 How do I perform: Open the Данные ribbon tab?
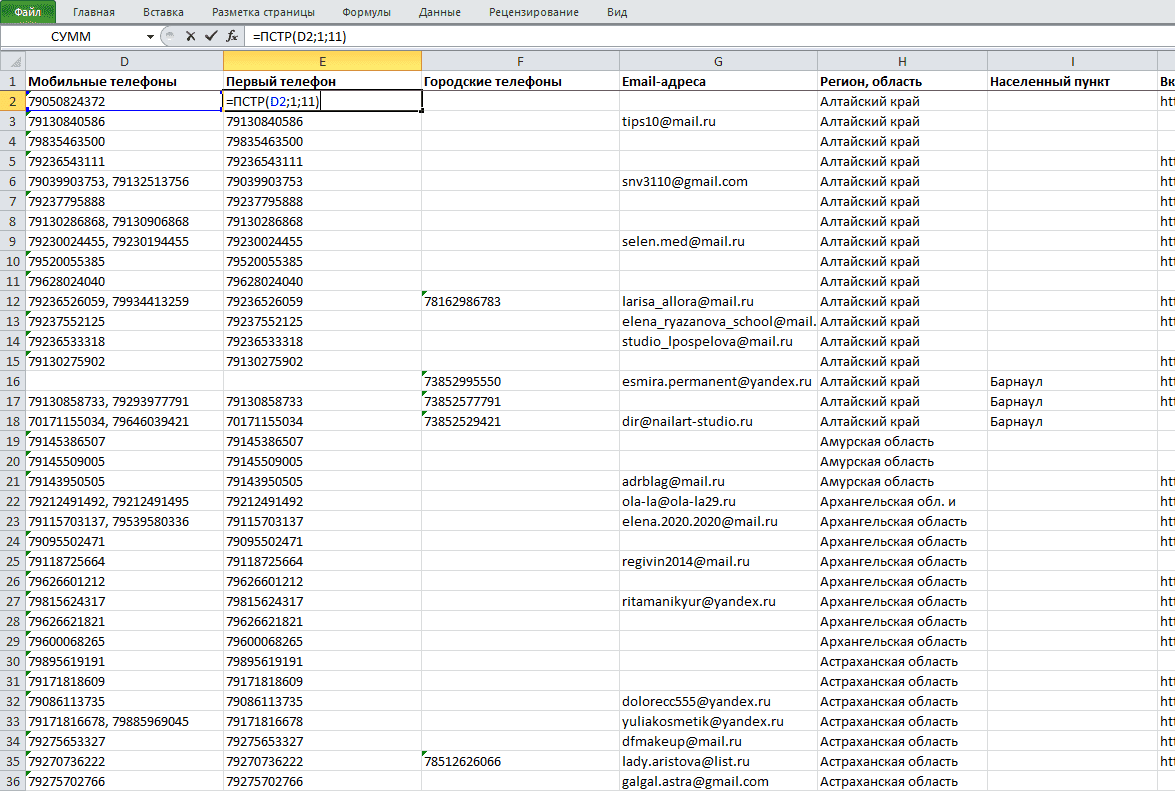[x=440, y=12]
